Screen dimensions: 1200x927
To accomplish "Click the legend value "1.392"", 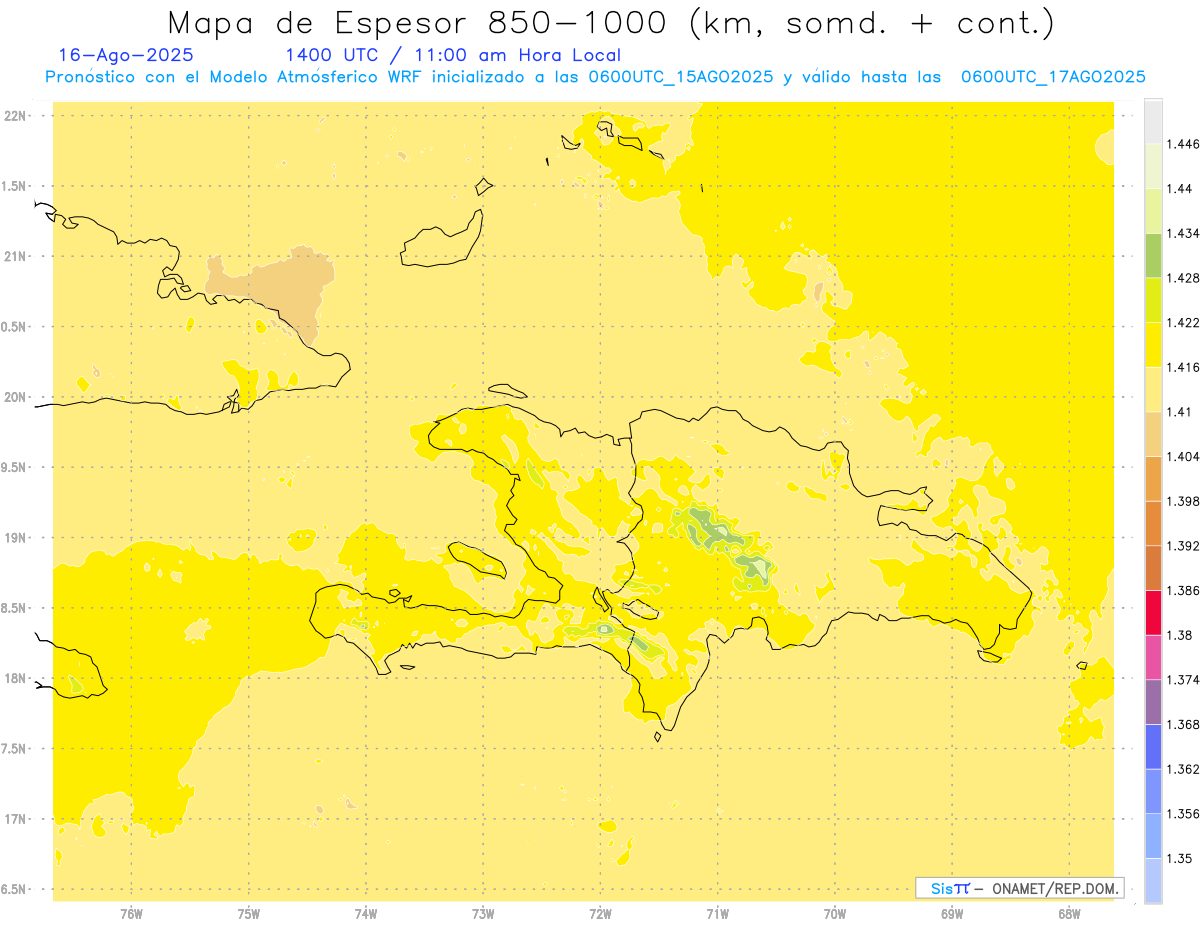I will [x=1184, y=546].
